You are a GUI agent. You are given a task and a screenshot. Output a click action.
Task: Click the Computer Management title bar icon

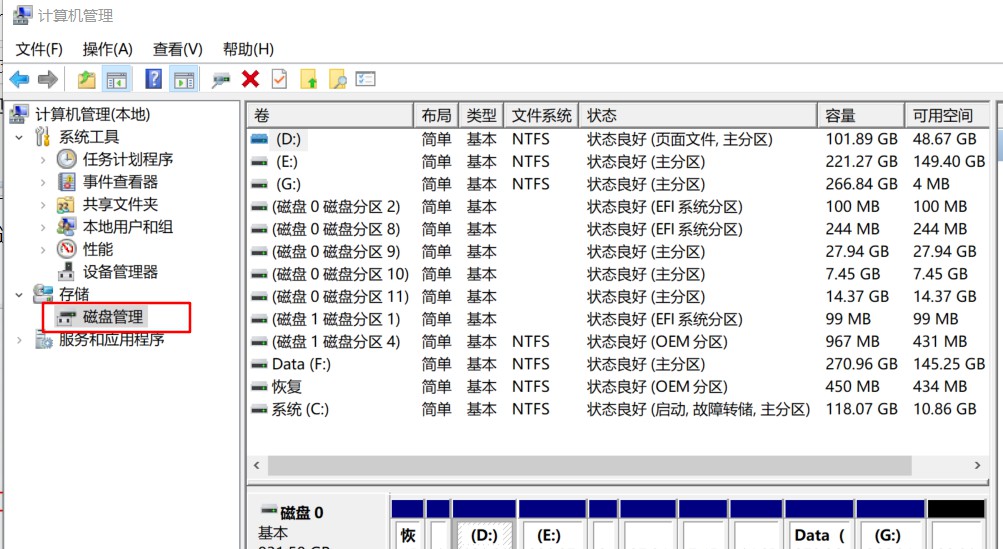point(22,15)
